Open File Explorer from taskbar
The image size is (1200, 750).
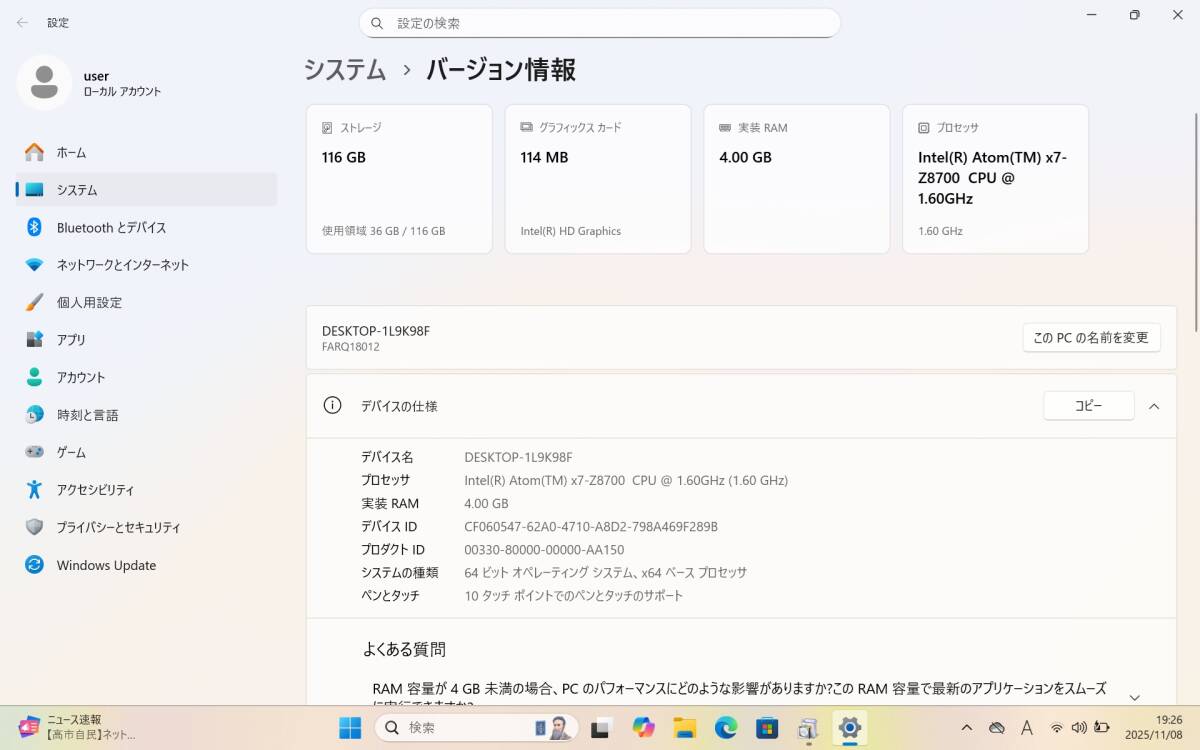(x=684, y=728)
